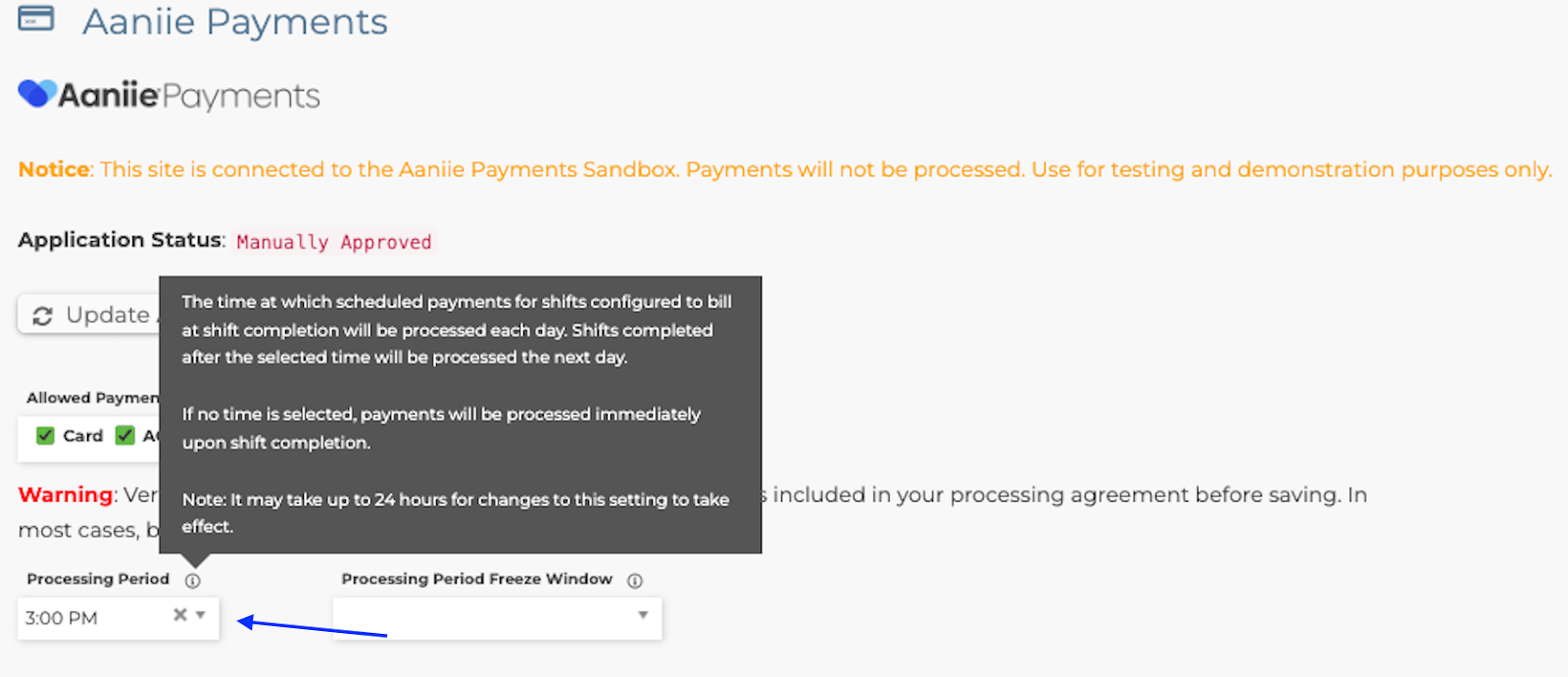Viewport: 1568px width, 677px height.
Task: Click the credit card icon beside the page title
Action: [x=36, y=19]
